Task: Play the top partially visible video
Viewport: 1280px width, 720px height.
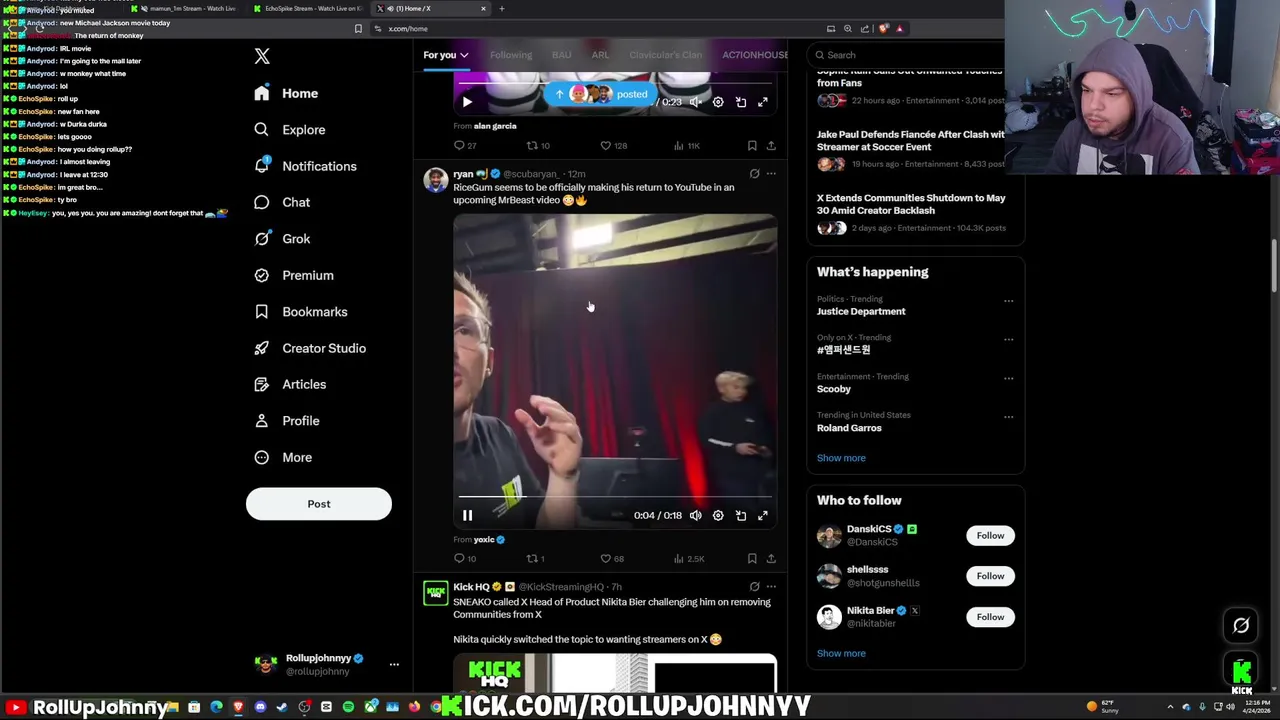Action: [x=467, y=102]
